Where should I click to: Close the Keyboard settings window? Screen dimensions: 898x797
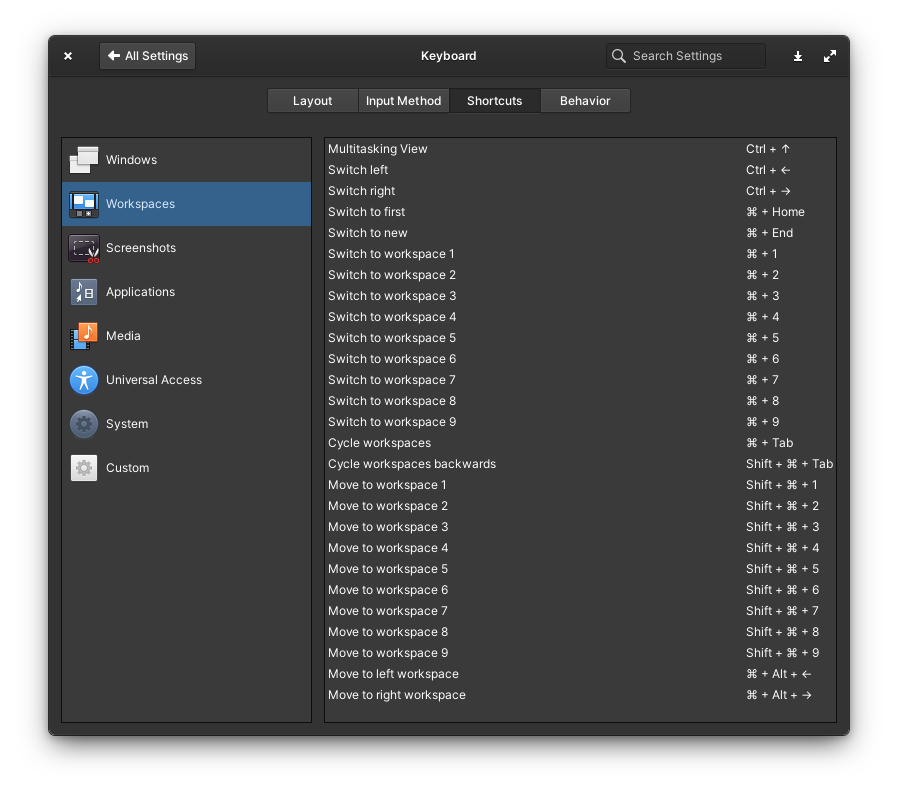coord(68,56)
